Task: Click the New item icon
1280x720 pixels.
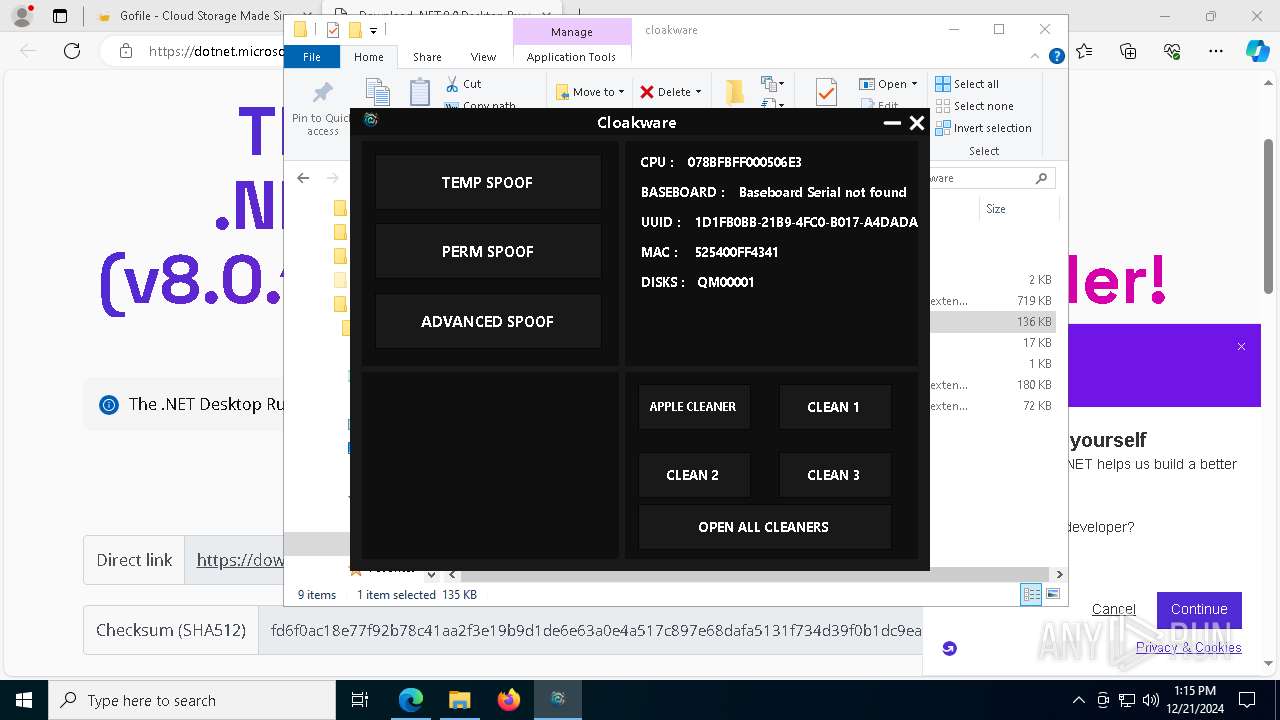Action: click(x=770, y=84)
